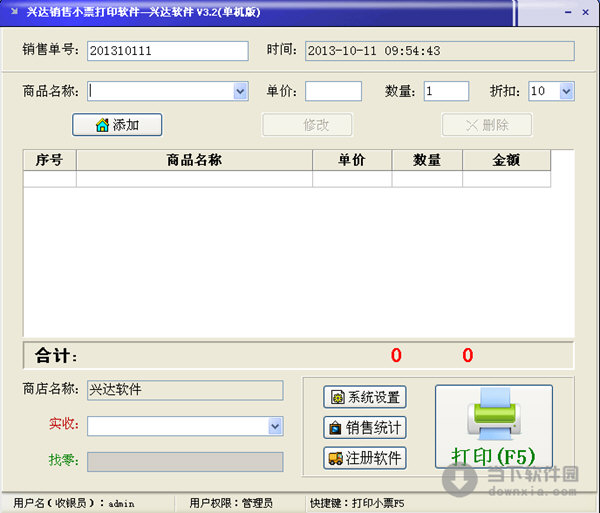The width and height of the screenshot is (600, 513).
Task: Click the 销售单号 label
Action: tap(51, 49)
